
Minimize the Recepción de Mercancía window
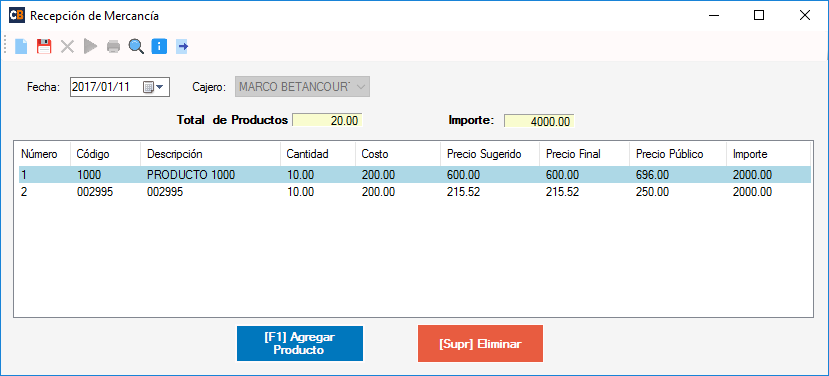pos(713,16)
